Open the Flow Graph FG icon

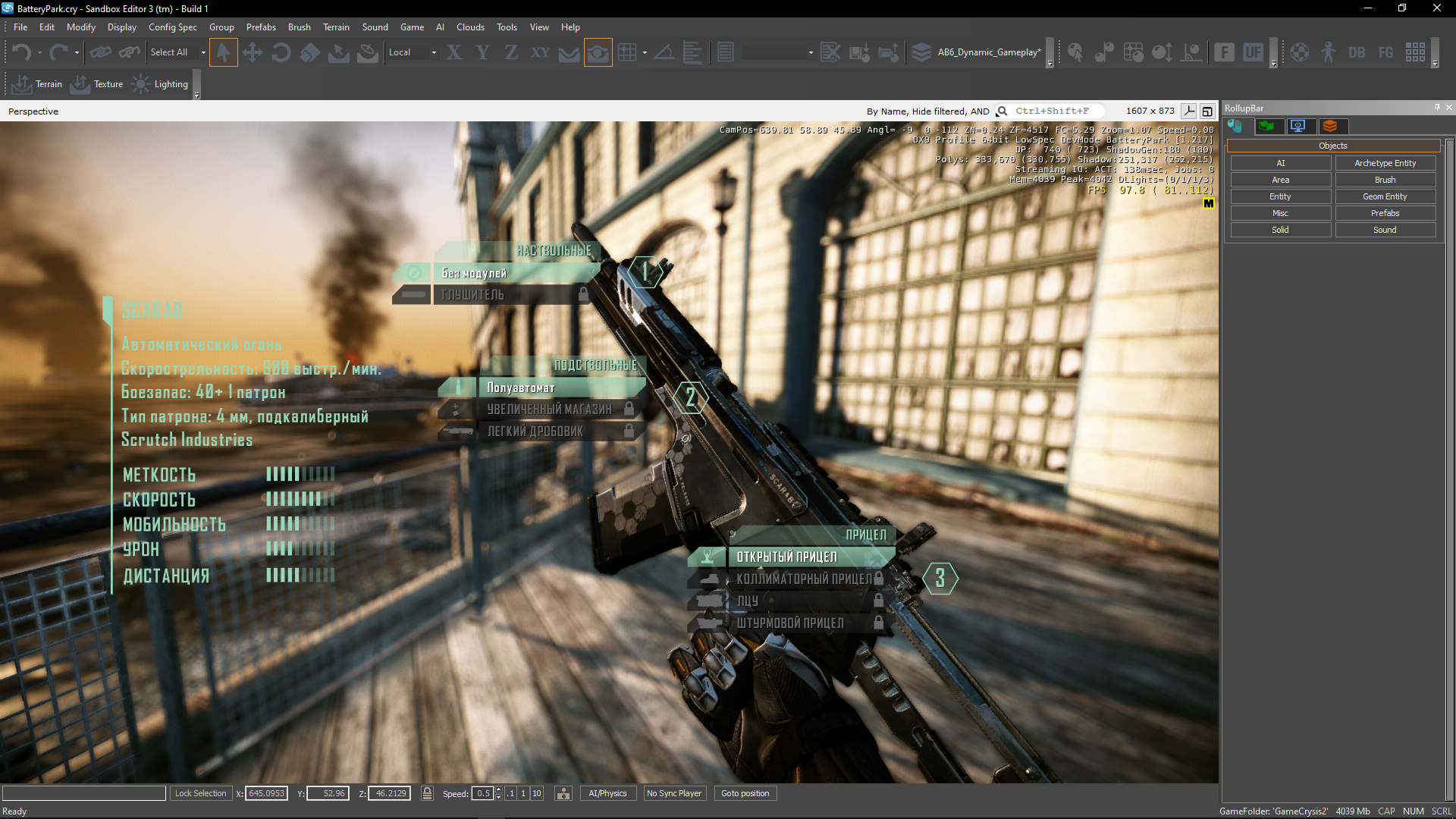[x=1385, y=52]
